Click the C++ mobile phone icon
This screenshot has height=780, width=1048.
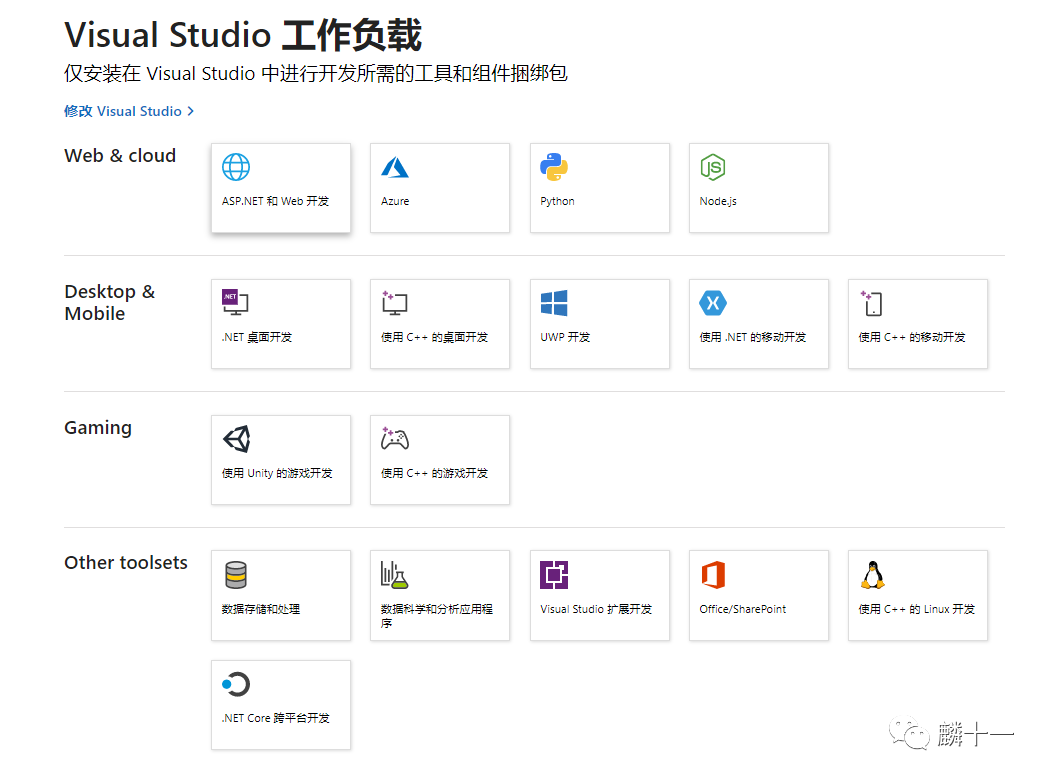pos(872,303)
